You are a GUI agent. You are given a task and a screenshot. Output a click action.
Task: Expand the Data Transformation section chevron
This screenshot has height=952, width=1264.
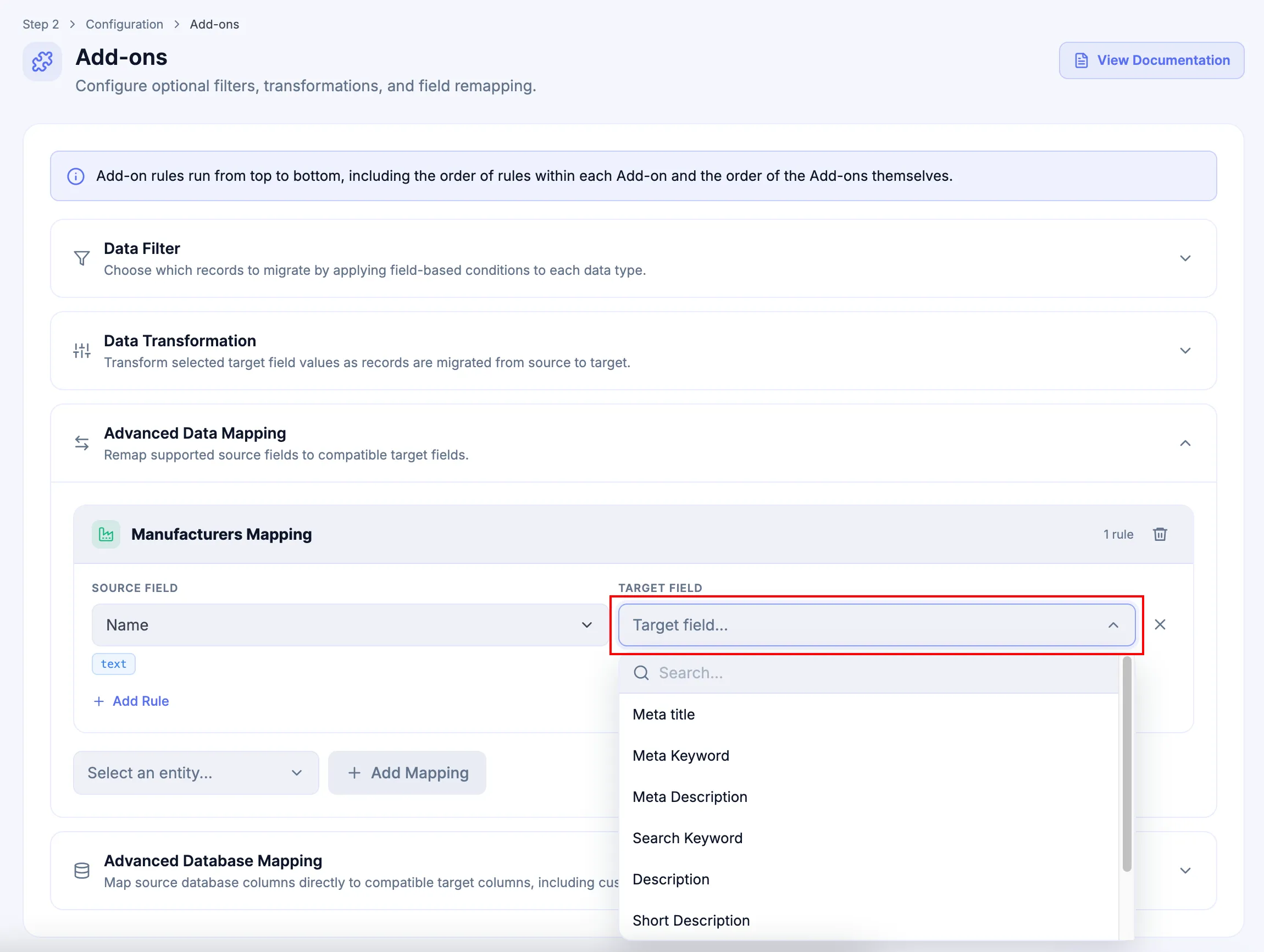(x=1185, y=350)
